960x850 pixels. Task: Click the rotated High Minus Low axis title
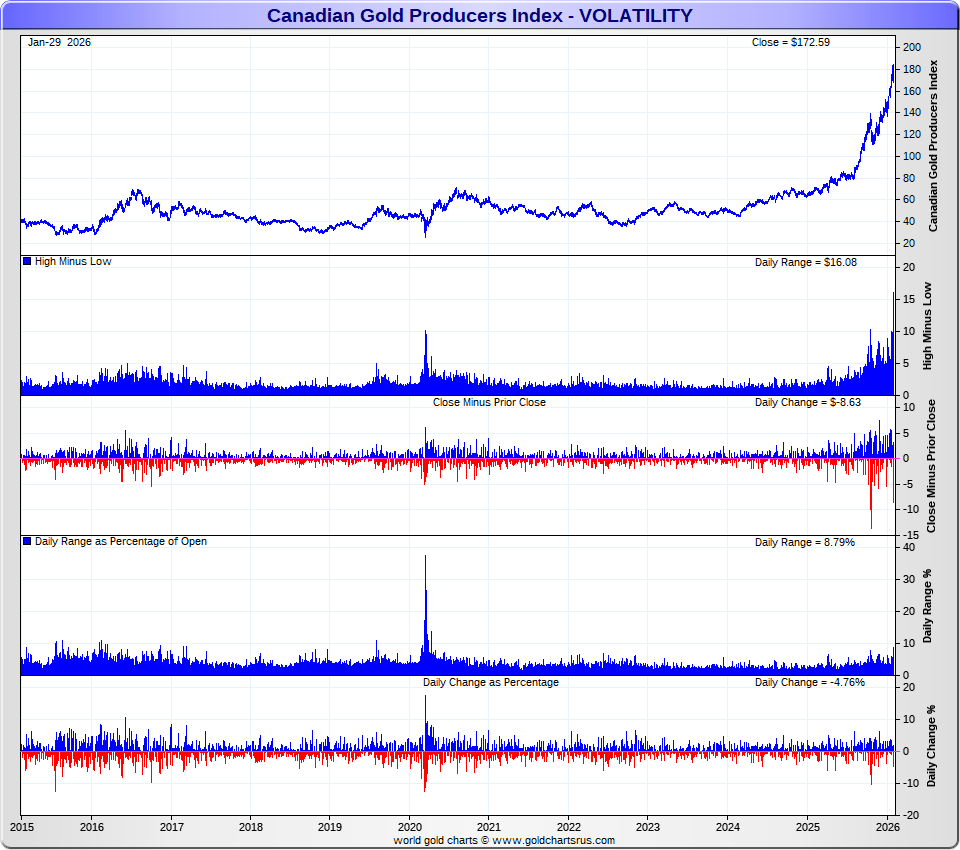927,326
